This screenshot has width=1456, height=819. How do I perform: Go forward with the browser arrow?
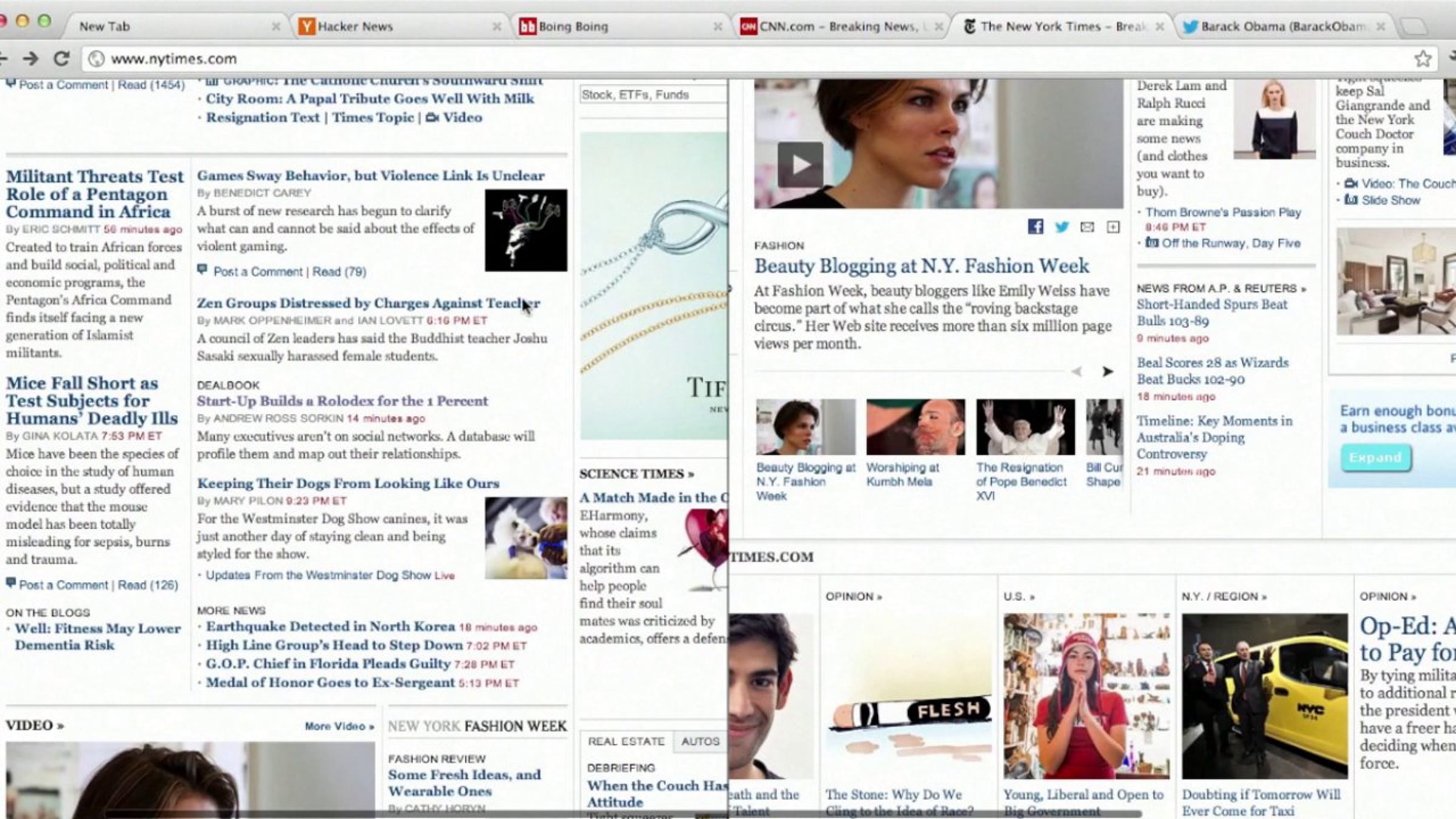click(x=30, y=59)
